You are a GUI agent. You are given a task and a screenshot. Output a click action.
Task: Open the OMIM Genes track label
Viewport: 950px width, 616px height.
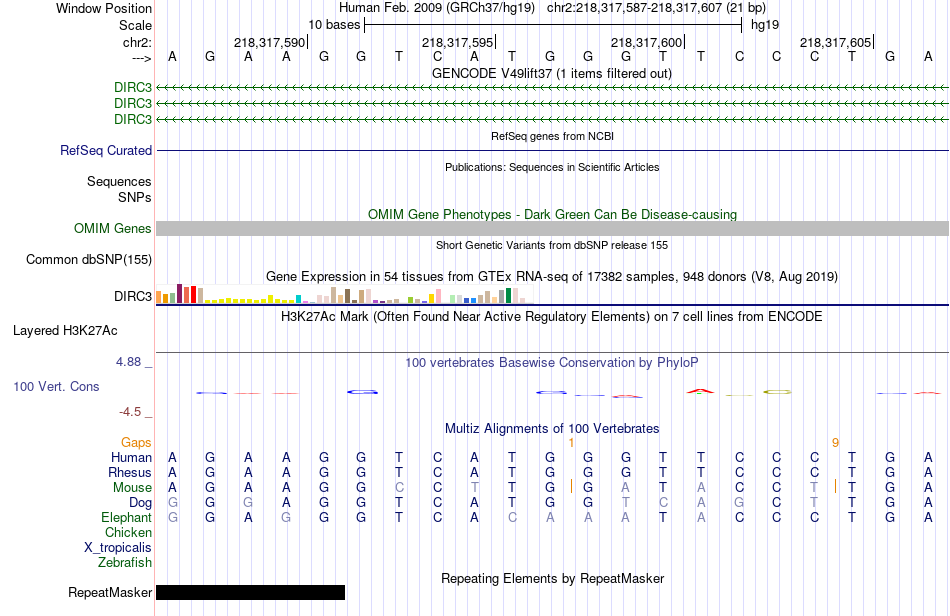click(112, 228)
